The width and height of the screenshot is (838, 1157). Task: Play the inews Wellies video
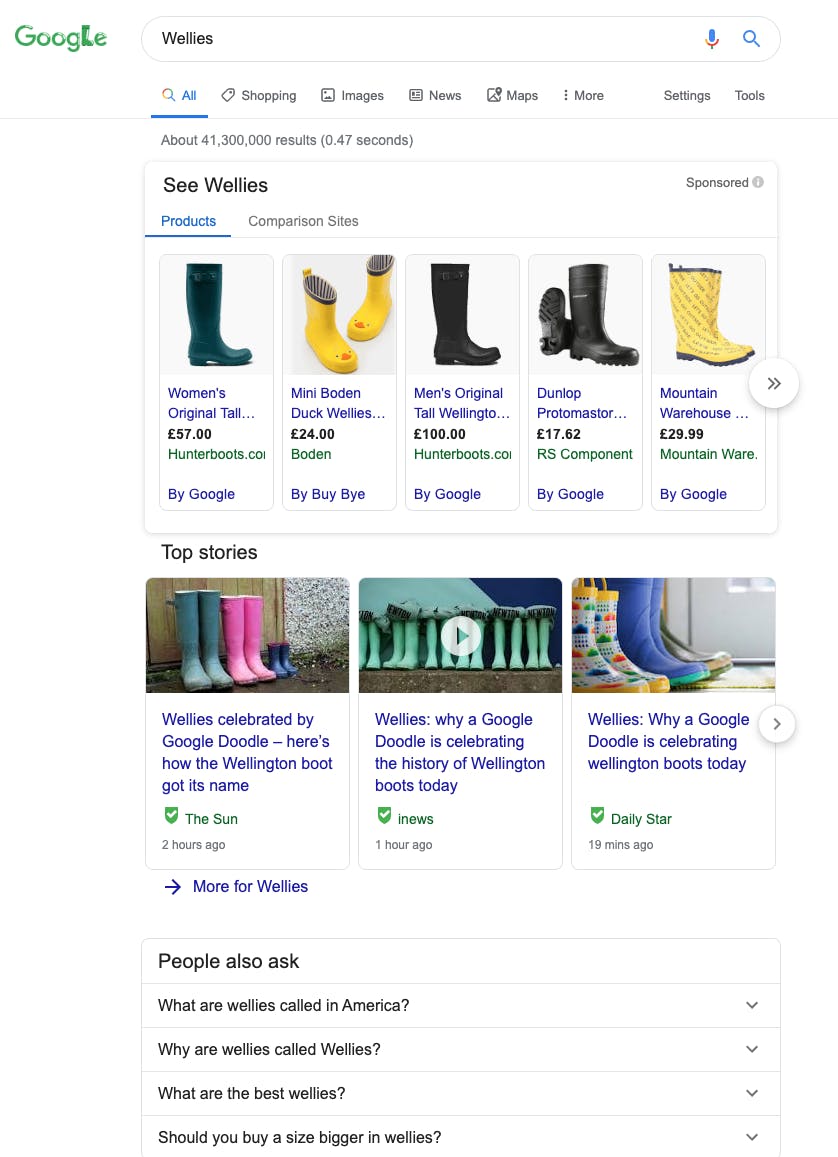click(x=460, y=635)
